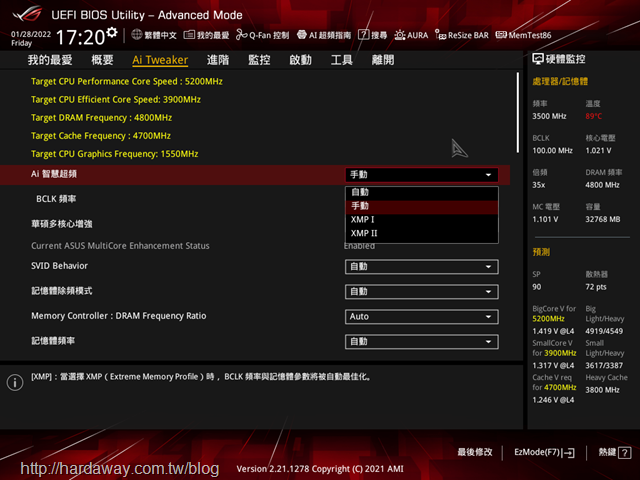Click the 100.00 MHz BCLK value
Image resolution: width=640 pixels, height=480 pixels.
(x=552, y=151)
